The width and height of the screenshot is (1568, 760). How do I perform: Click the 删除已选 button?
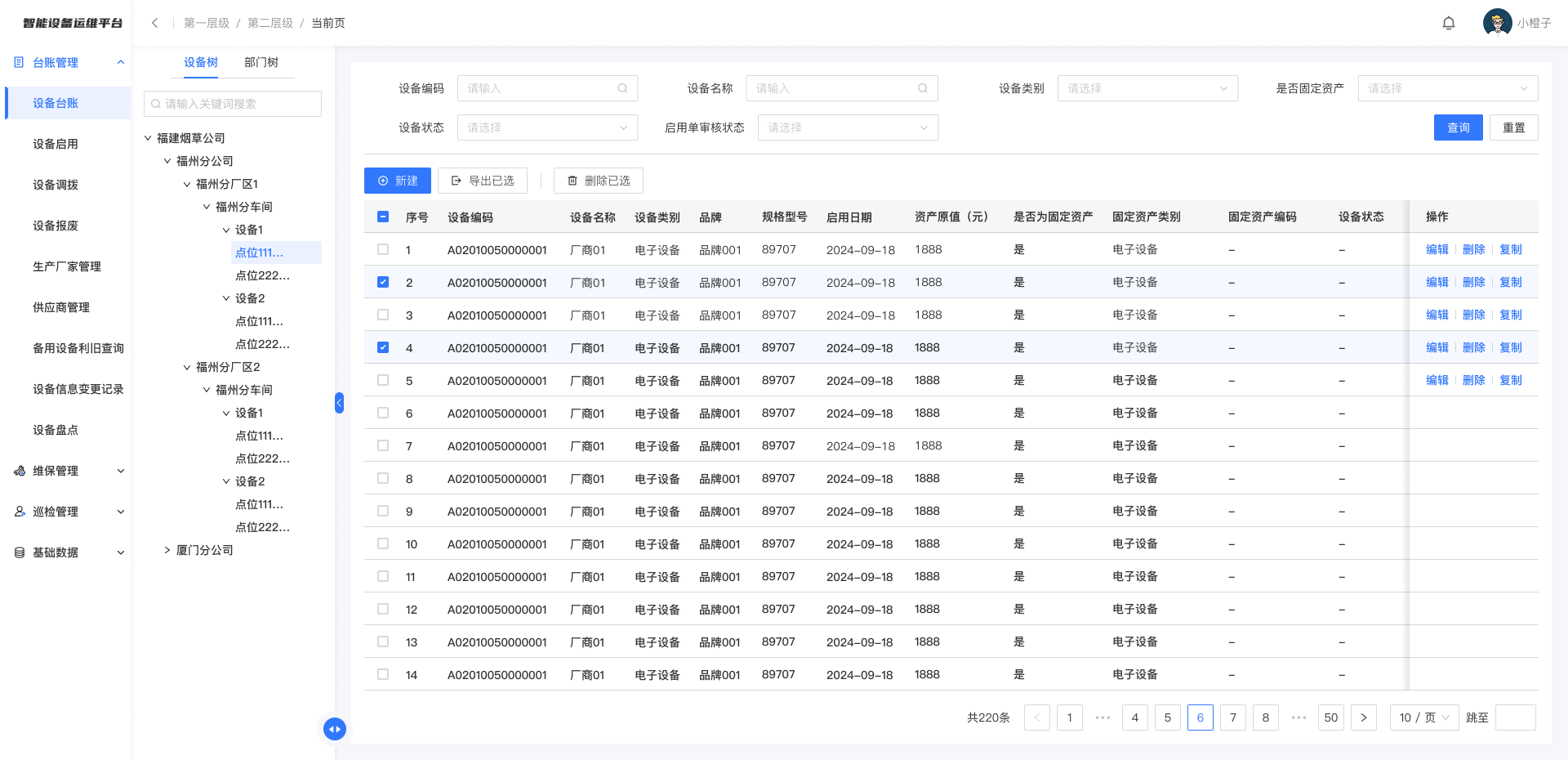599,181
